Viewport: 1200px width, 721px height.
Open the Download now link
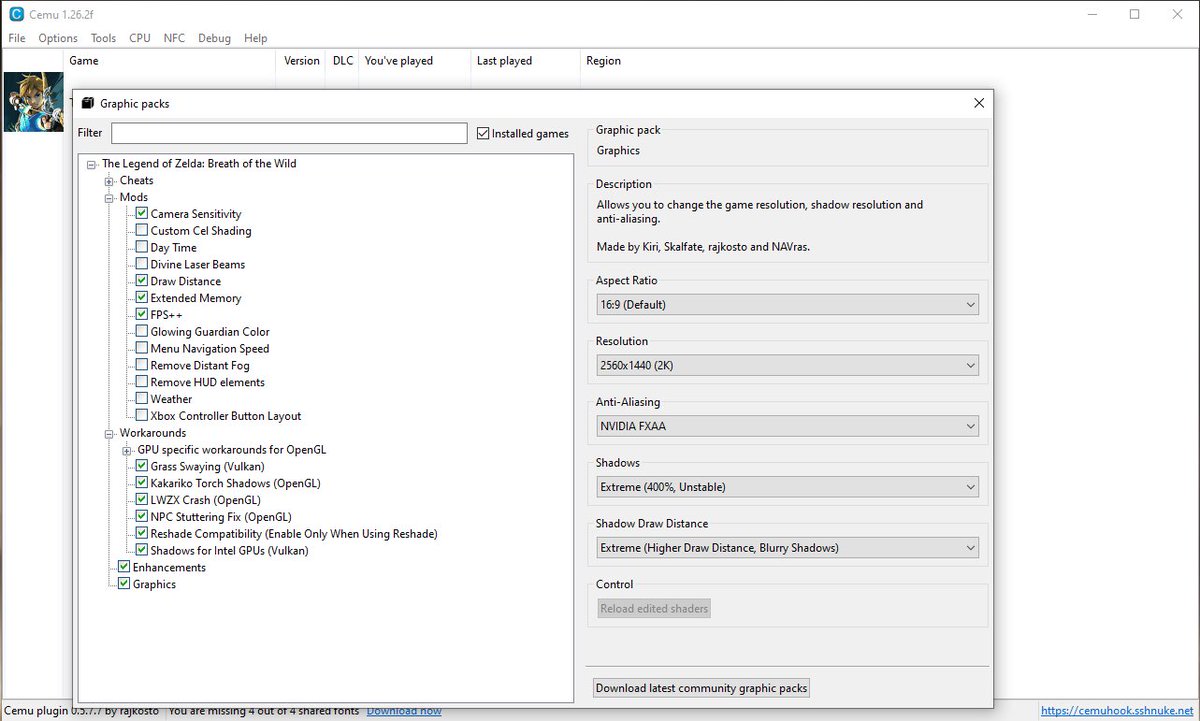[x=404, y=711]
